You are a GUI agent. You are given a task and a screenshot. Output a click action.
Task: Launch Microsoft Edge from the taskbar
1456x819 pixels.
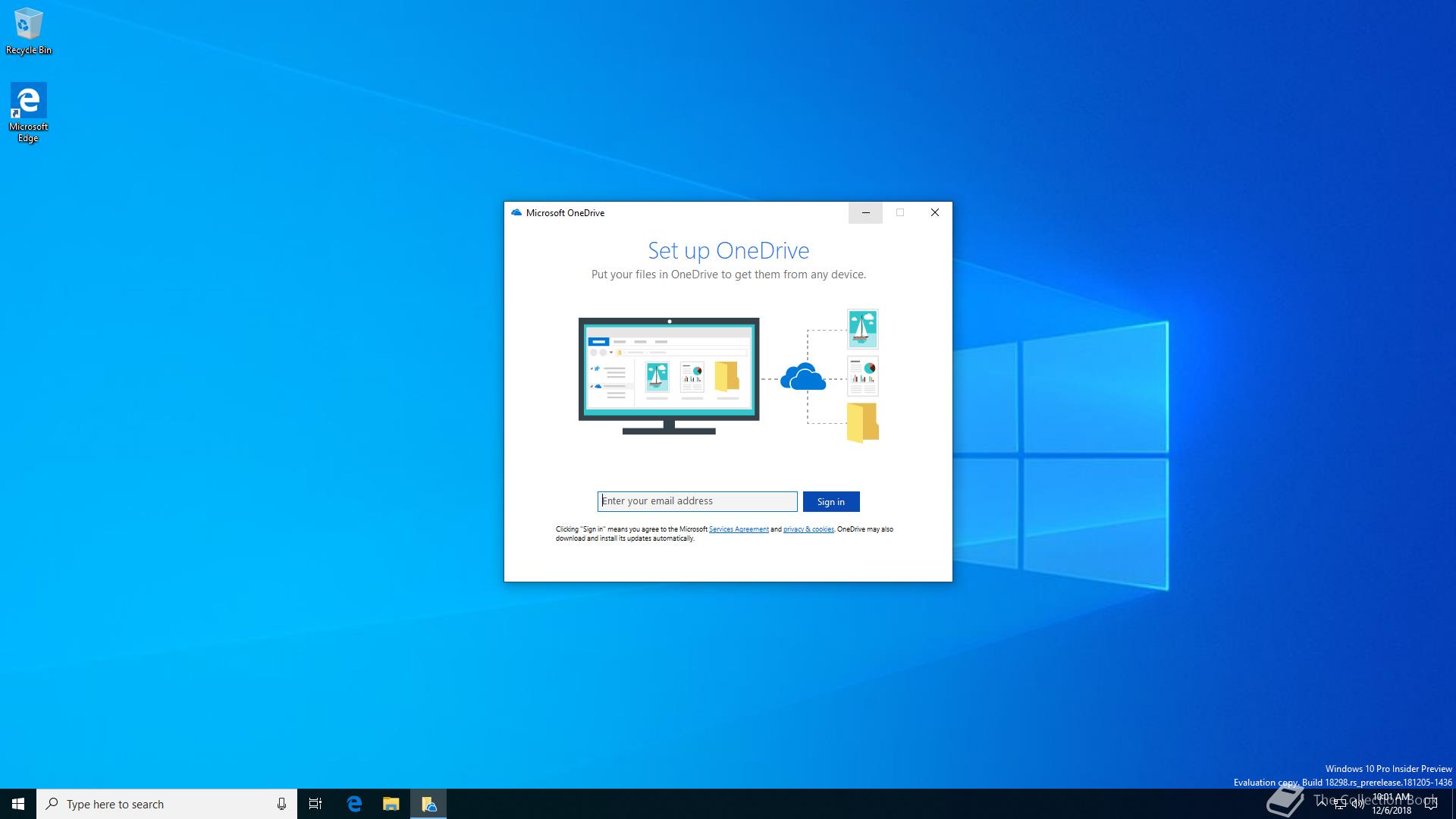pyautogui.click(x=354, y=804)
